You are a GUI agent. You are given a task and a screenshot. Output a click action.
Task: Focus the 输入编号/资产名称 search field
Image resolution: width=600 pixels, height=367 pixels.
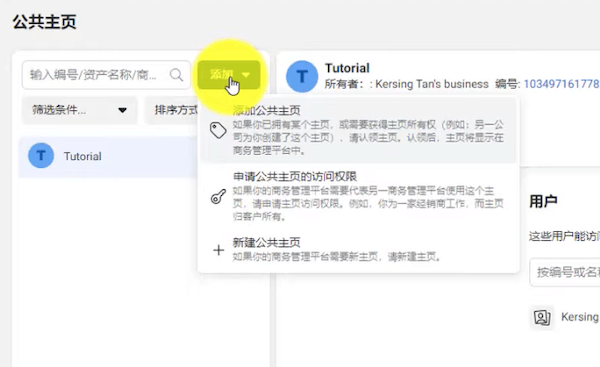pos(106,75)
